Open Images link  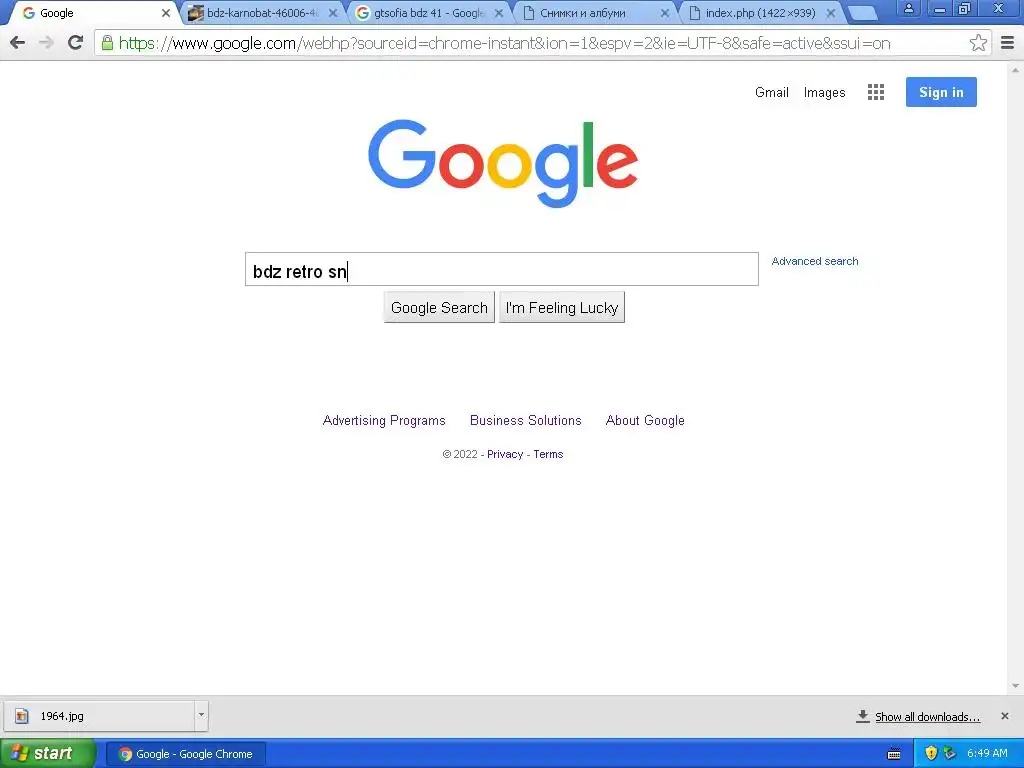click(824, 93)
